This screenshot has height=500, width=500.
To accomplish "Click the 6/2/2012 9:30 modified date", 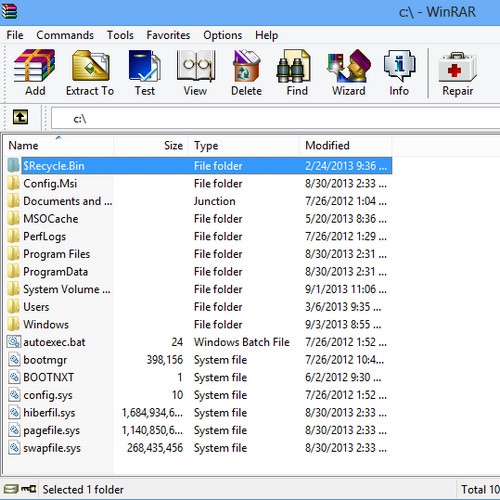I will [x=343, y=377].
